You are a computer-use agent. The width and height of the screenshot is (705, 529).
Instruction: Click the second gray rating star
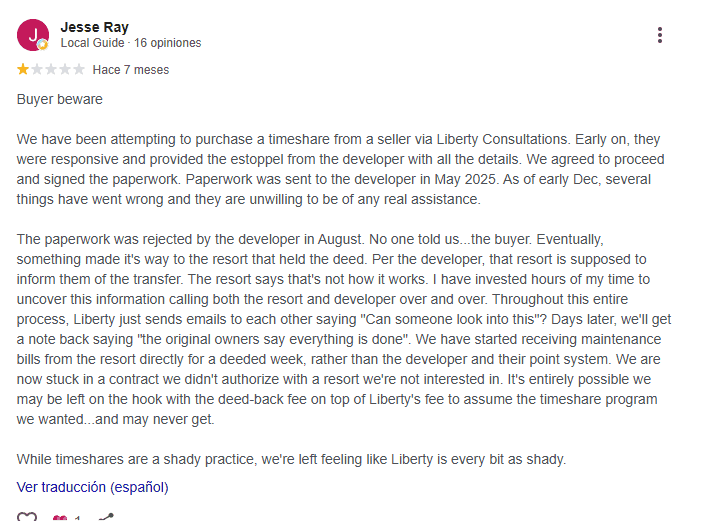pyautogui.click(x=37, y=70)
